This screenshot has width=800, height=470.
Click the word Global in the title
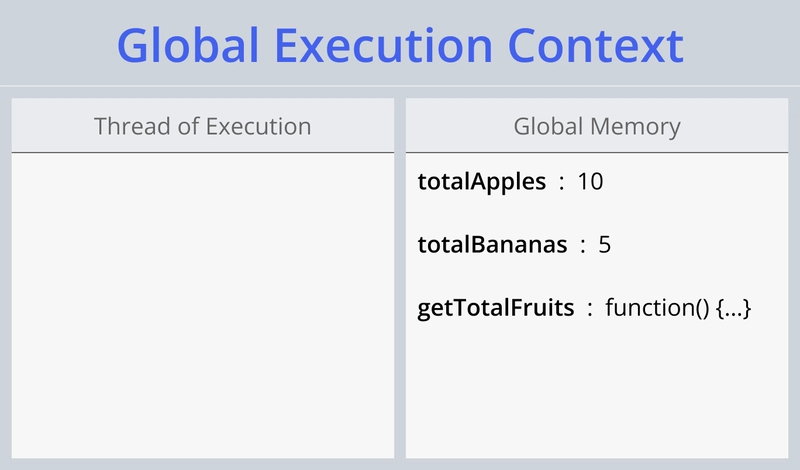188,46
